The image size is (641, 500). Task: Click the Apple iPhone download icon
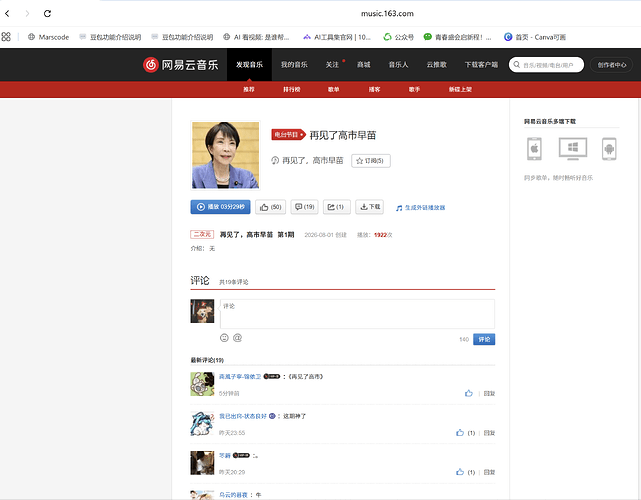pyautogui.click(x=534, y=149)
